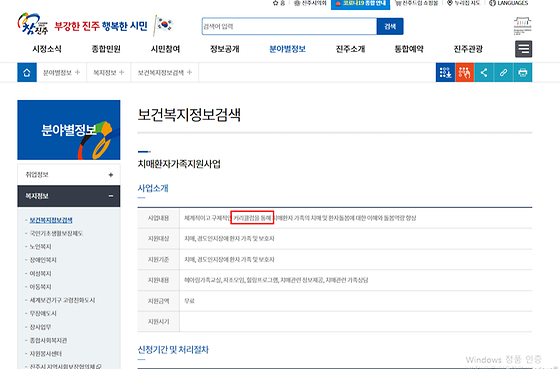Open the 진주관광 main menu
The height and width of the screenshot is (369, 560).
pos(468,49)
